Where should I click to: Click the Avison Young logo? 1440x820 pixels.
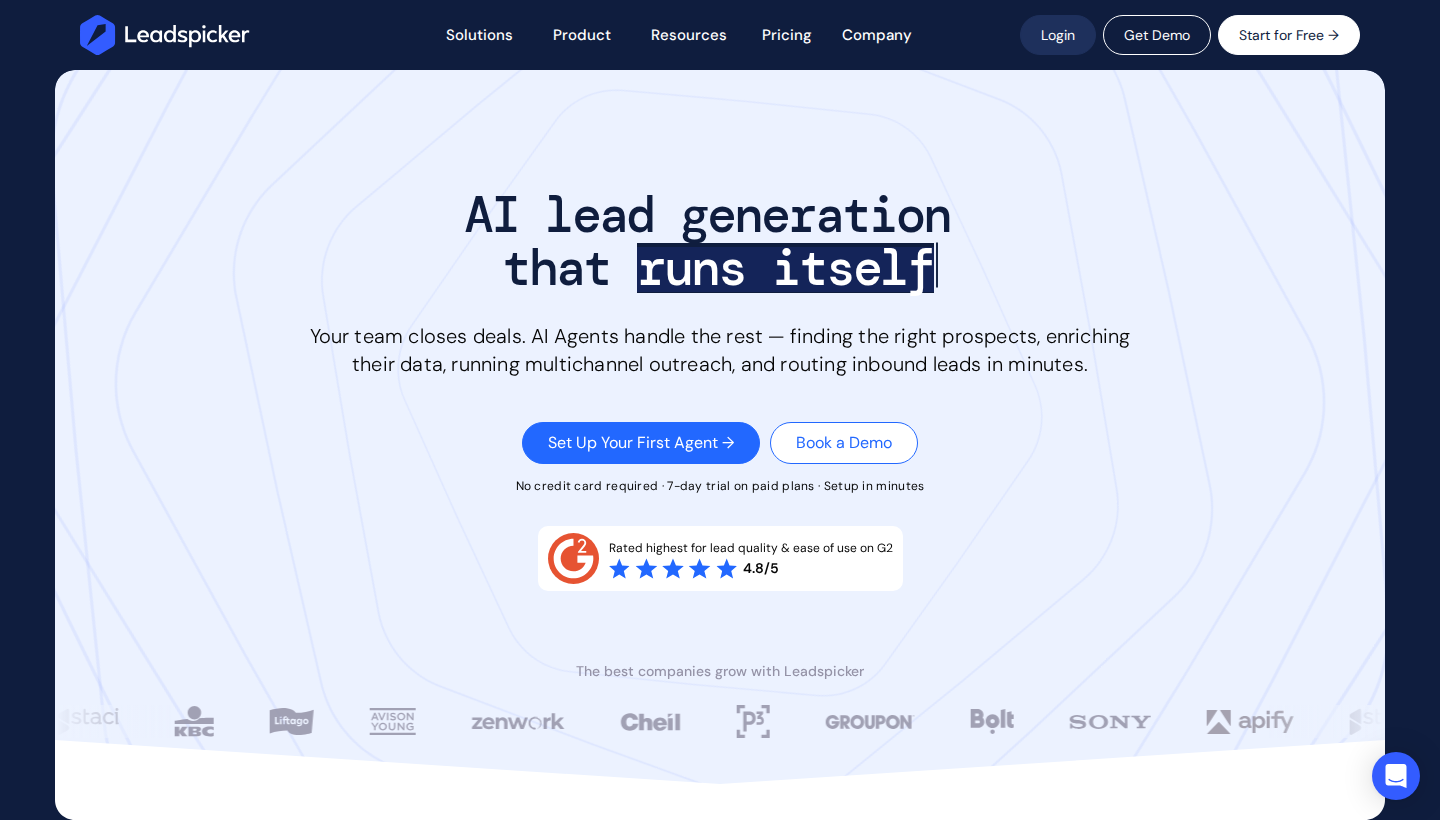coord(392,721)
